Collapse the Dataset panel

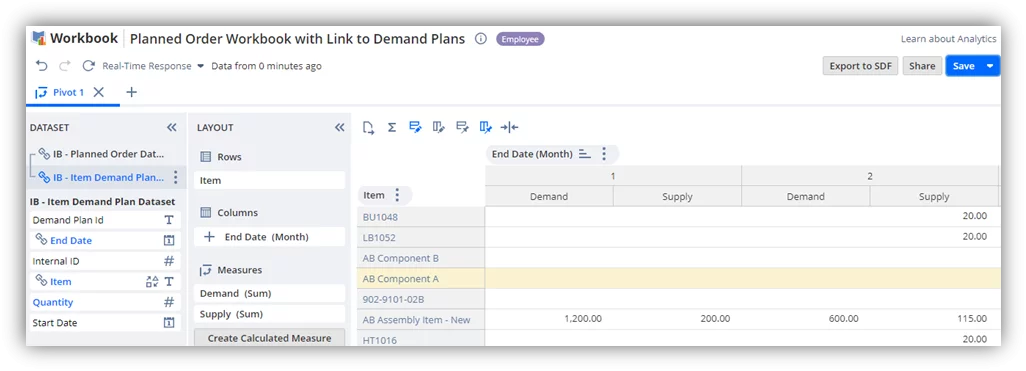[x=171, y=128]
